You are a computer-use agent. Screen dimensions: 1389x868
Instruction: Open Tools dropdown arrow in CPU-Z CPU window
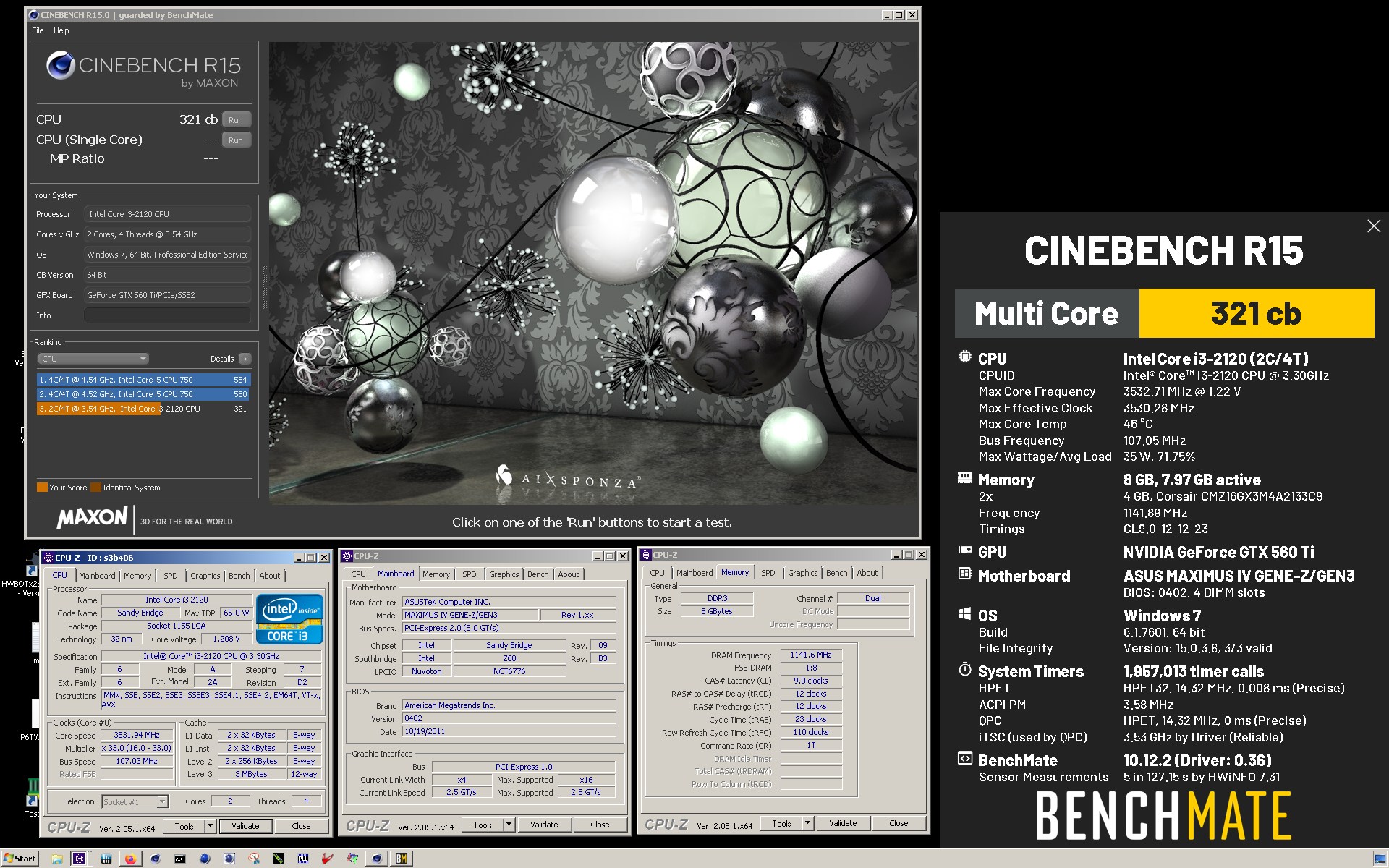click(x=211, y=826)
